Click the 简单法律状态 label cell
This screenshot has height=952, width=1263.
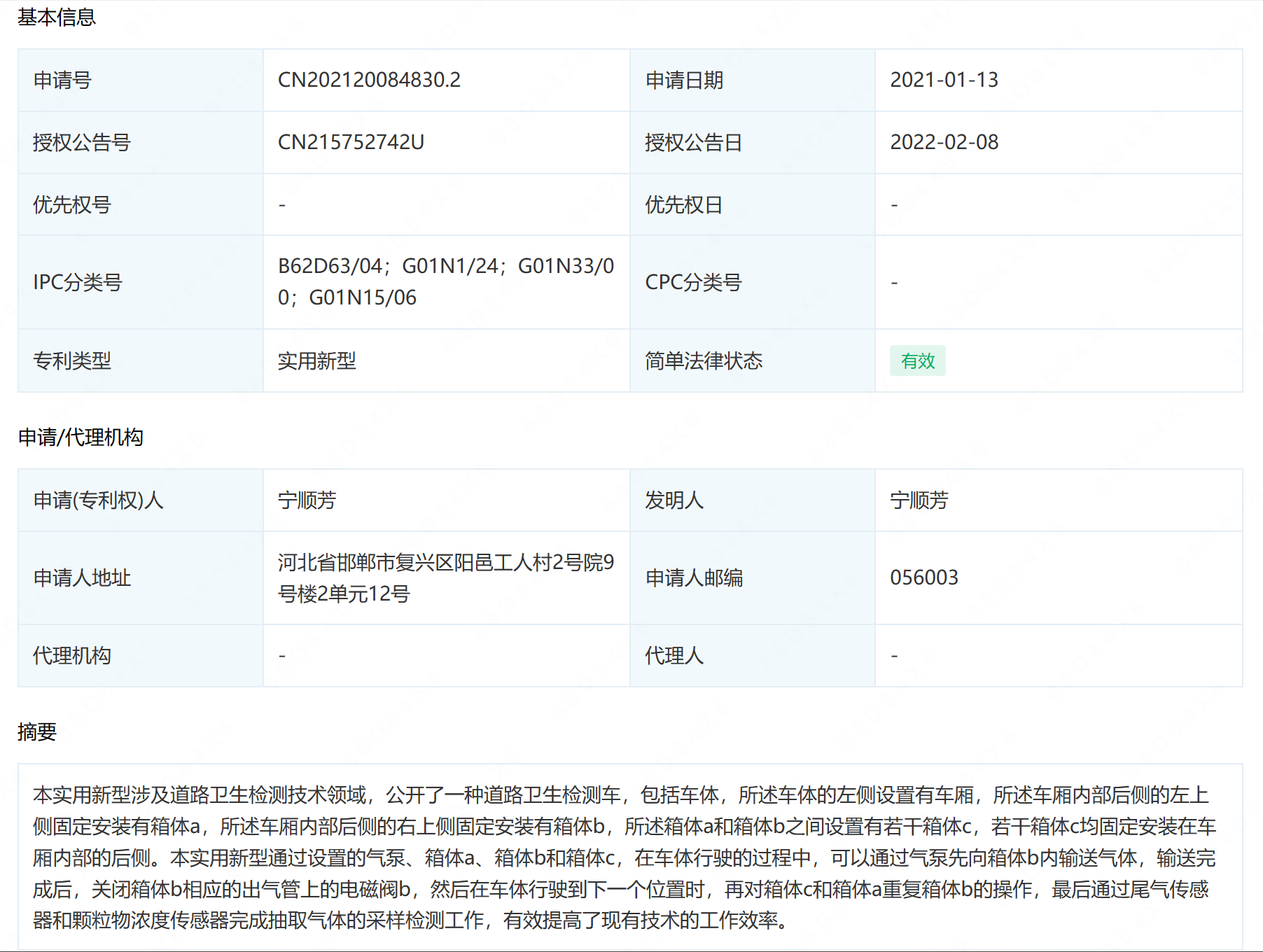click(753, 360)
